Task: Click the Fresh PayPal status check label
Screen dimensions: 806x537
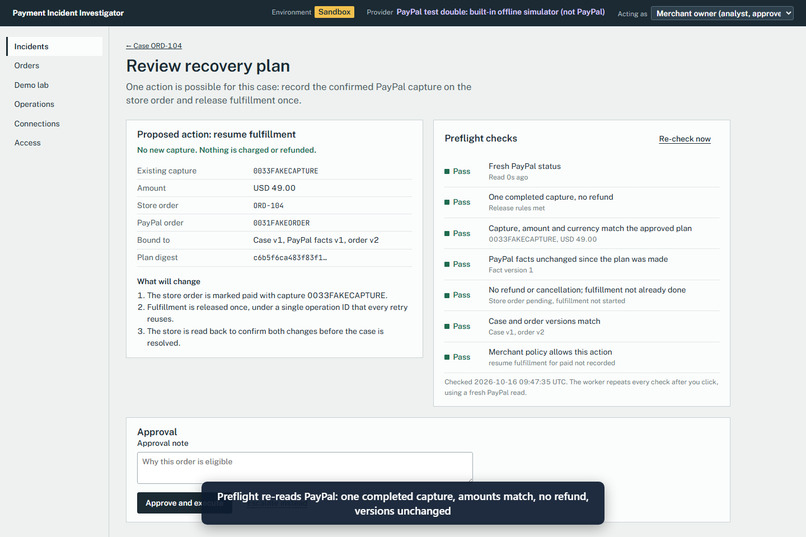Action: (524, 166)
